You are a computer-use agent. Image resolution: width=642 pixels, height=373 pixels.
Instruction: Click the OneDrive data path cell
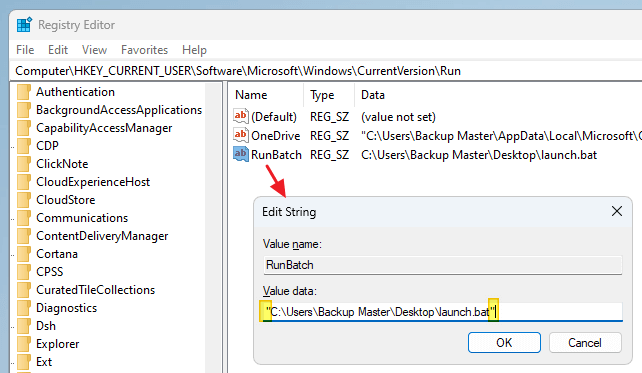click(x=501, y=136)
